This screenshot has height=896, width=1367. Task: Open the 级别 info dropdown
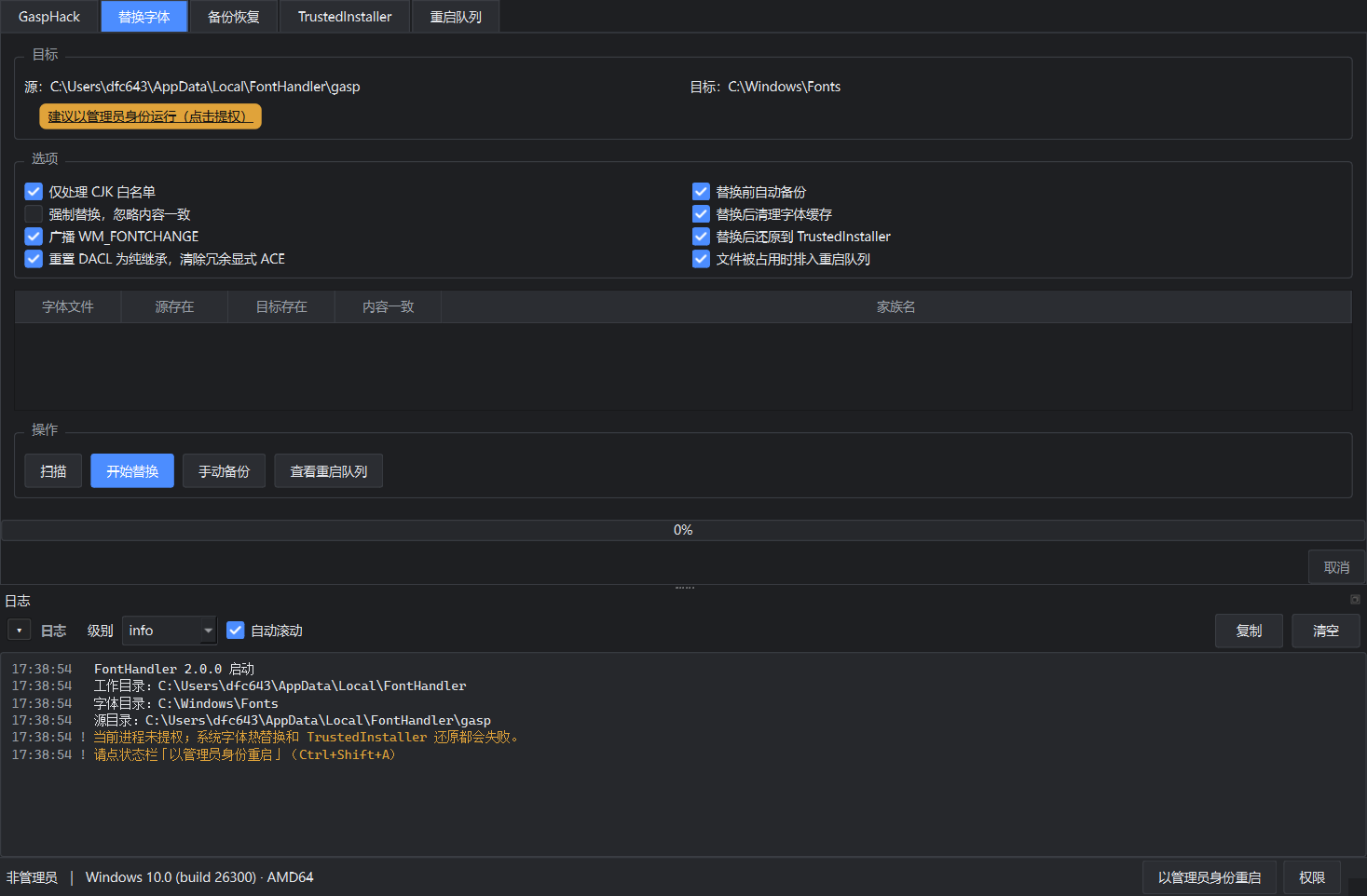170,631
